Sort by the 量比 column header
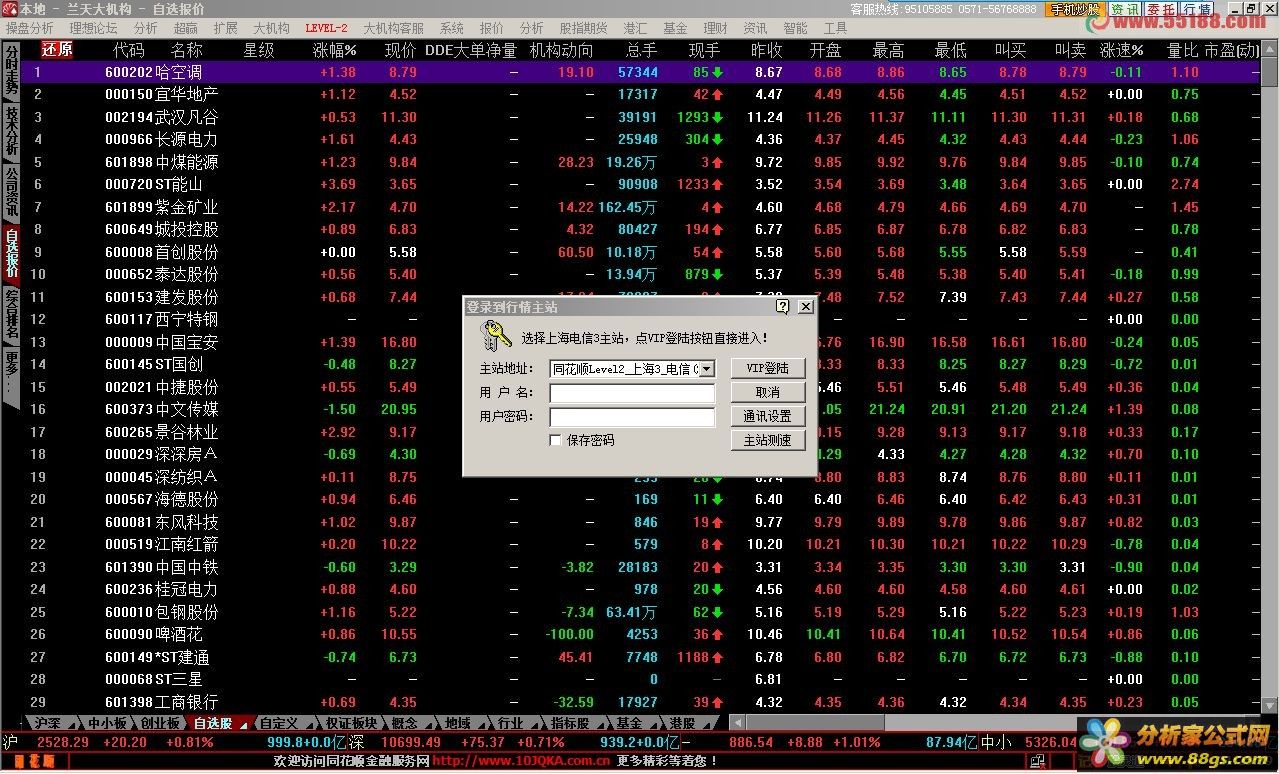Screen dimensions: 1279x774 [1183, 50]
